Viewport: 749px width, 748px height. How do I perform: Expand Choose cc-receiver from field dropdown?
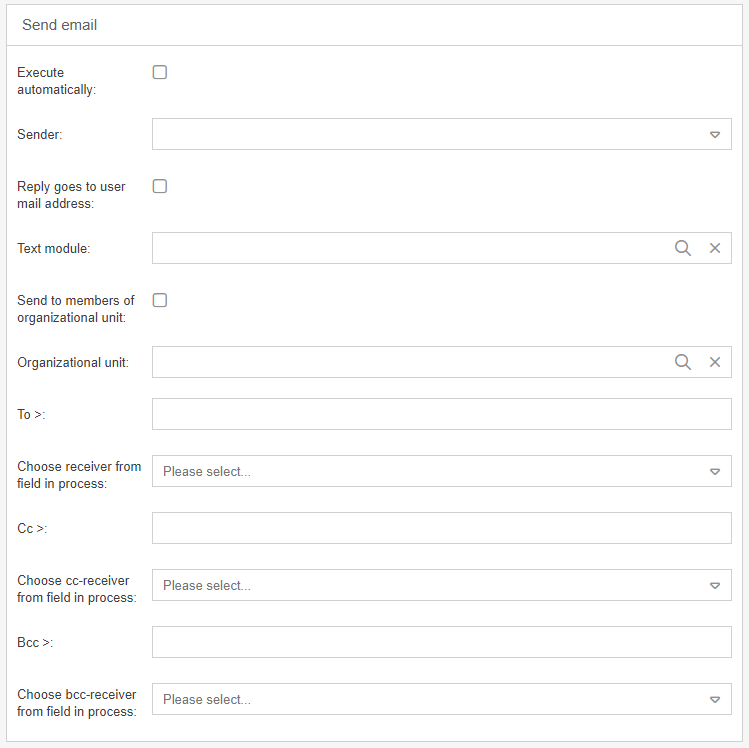pos(715,585)
